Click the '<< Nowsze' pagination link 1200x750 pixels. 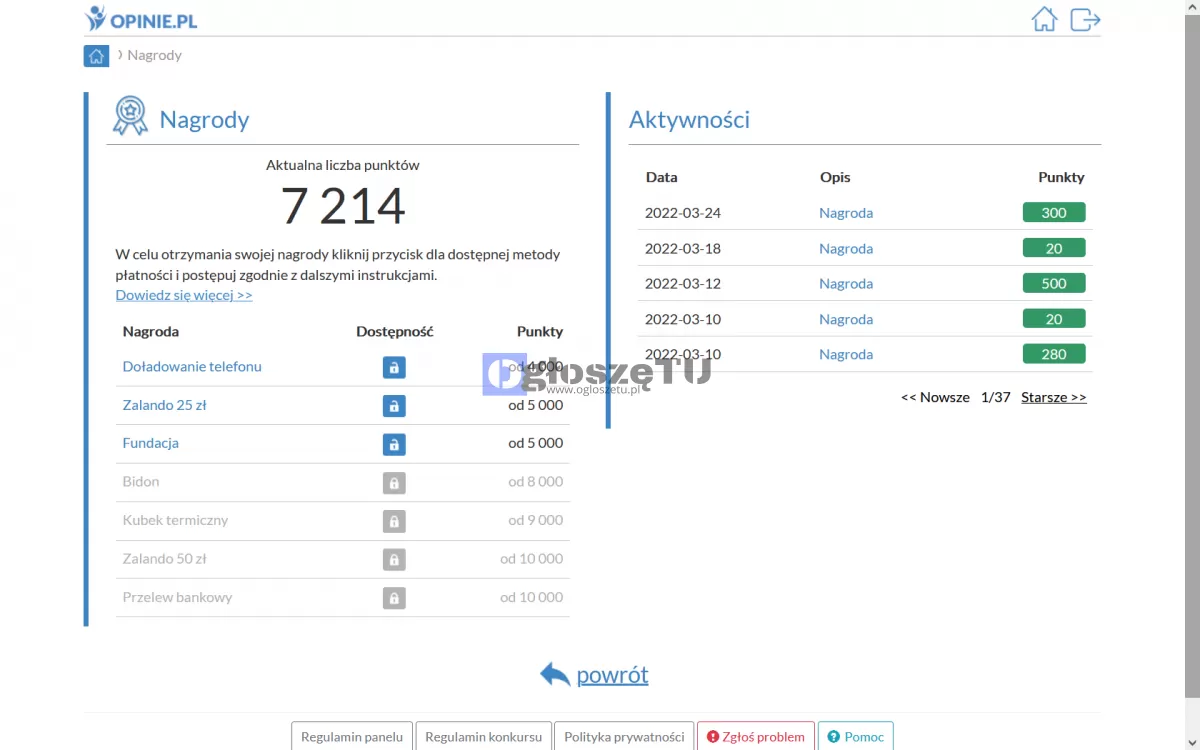tap(935, 397)
